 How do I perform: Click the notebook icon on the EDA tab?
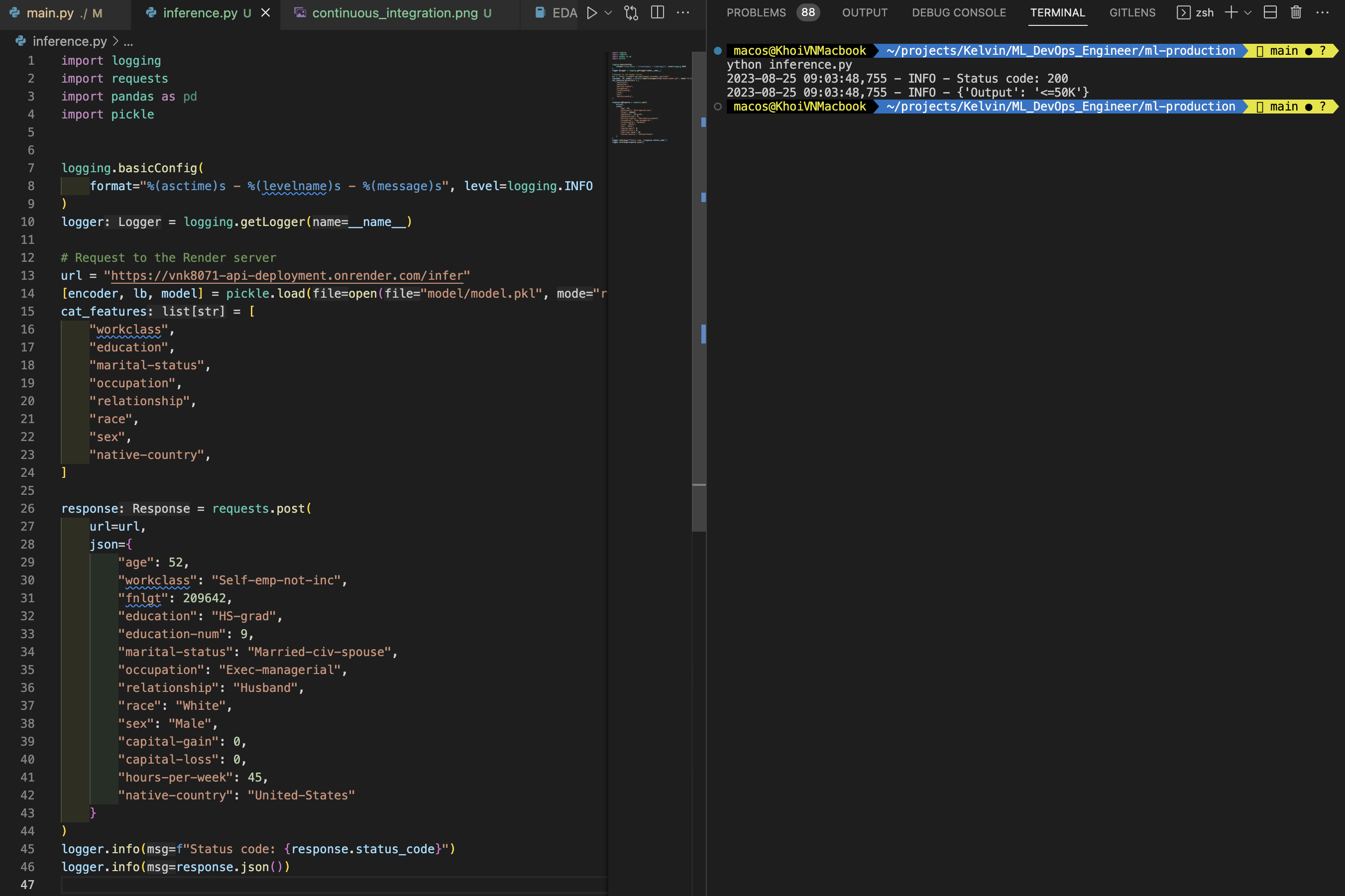pos(540,12)
